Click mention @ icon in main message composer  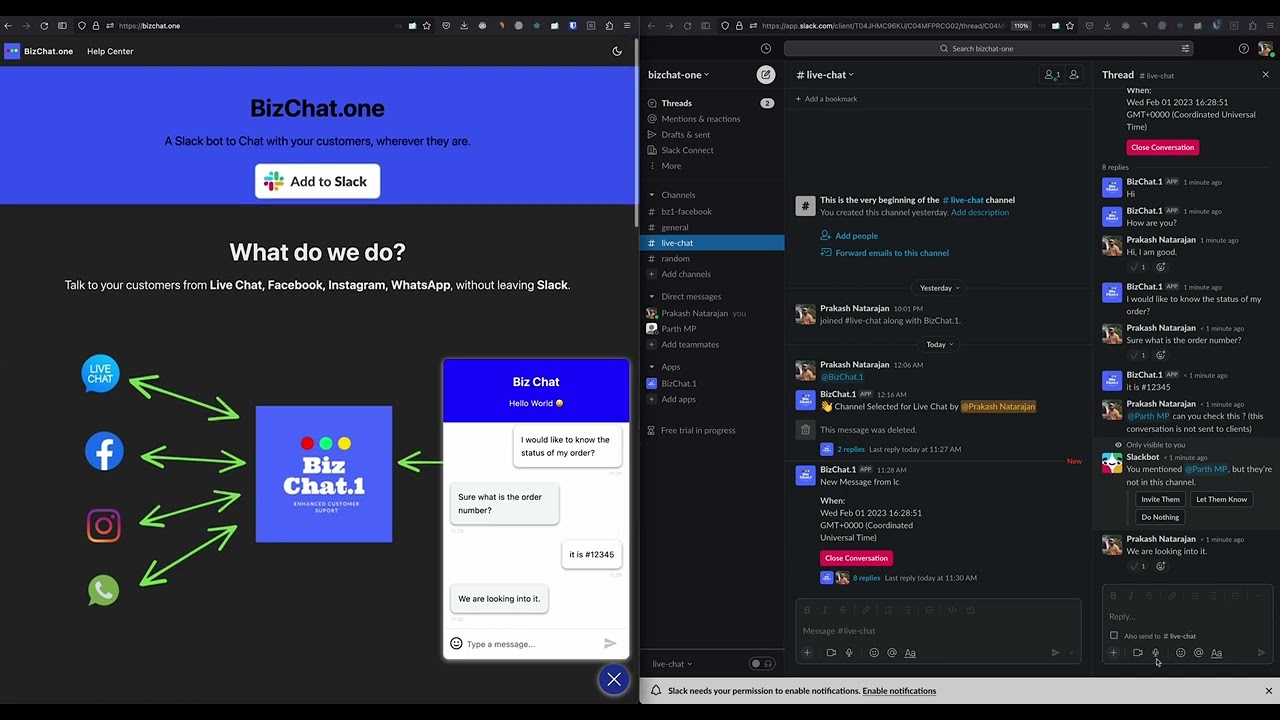[892, 653]
